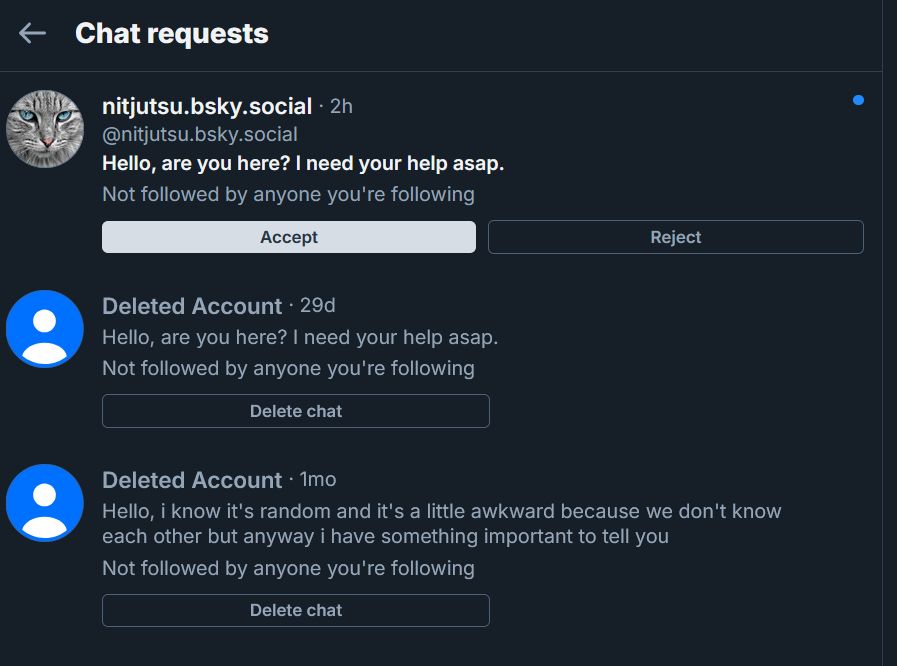Open the 'random and a little awkward' message

(x=441, y=524)
